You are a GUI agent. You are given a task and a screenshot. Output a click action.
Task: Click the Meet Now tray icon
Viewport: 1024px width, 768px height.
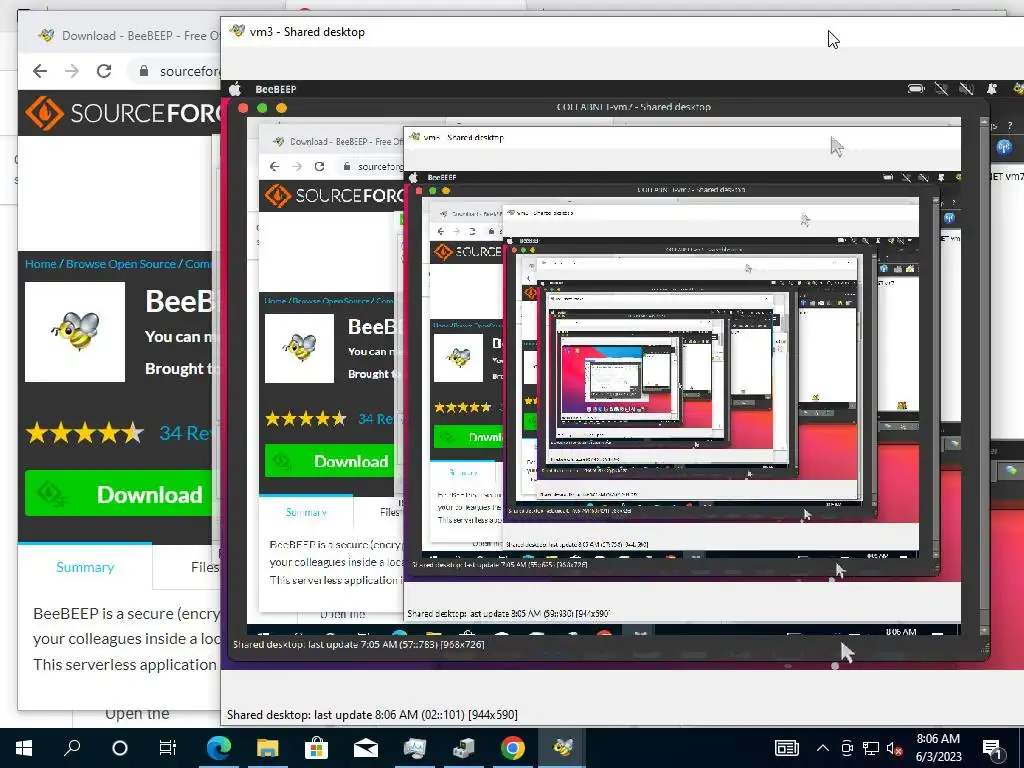tap(847, 748)
